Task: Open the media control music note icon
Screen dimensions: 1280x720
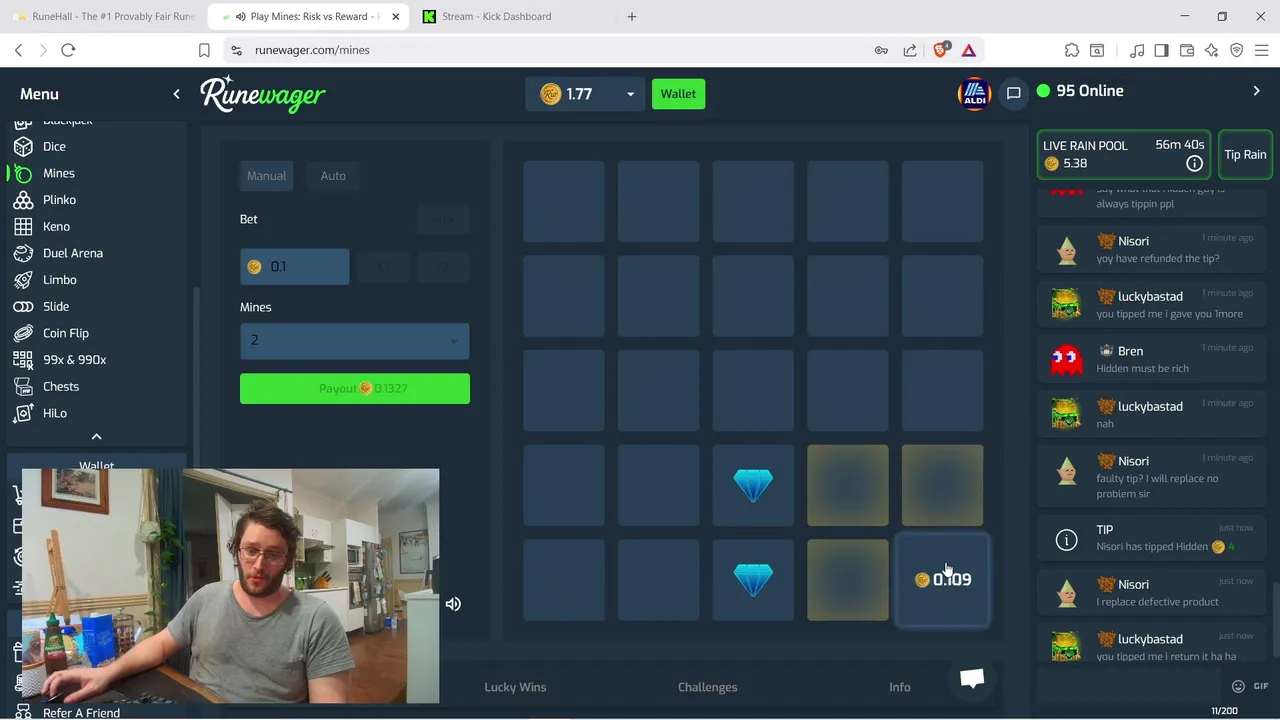Action: pos(1137,50)
